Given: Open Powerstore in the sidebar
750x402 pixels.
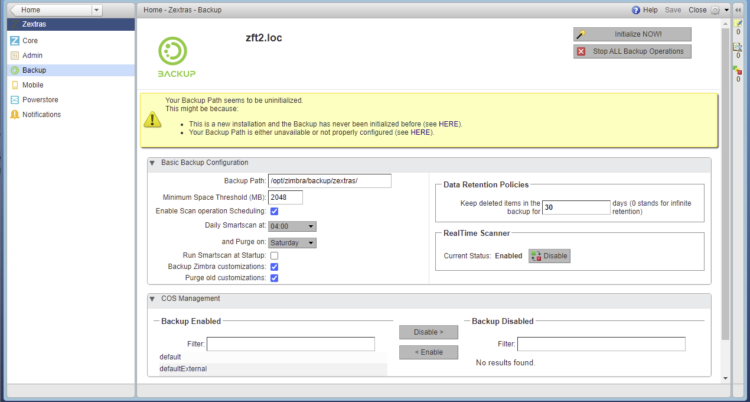Looking at the screenshot, I should click(38, 100).
